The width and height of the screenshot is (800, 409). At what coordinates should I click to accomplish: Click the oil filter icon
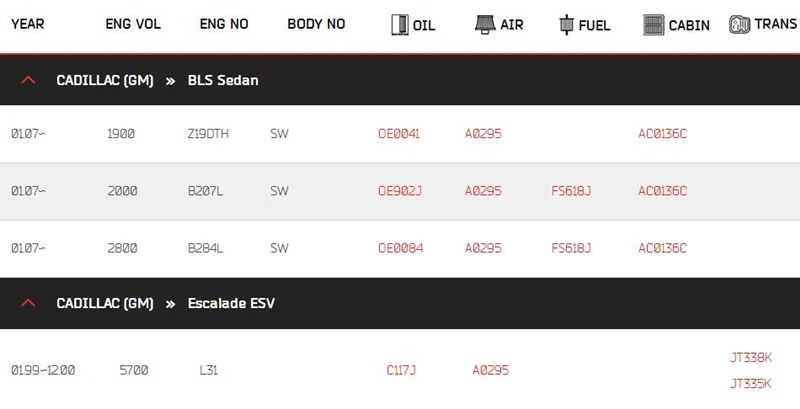(398, 25)
